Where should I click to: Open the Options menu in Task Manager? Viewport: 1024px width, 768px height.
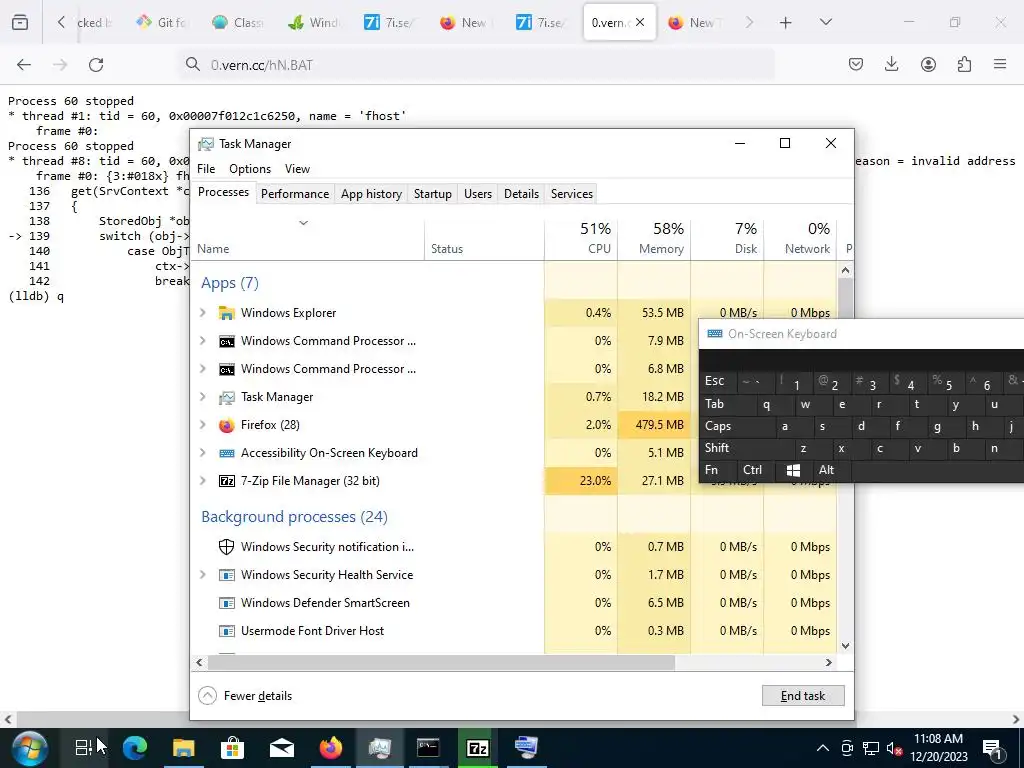(249, 169)
